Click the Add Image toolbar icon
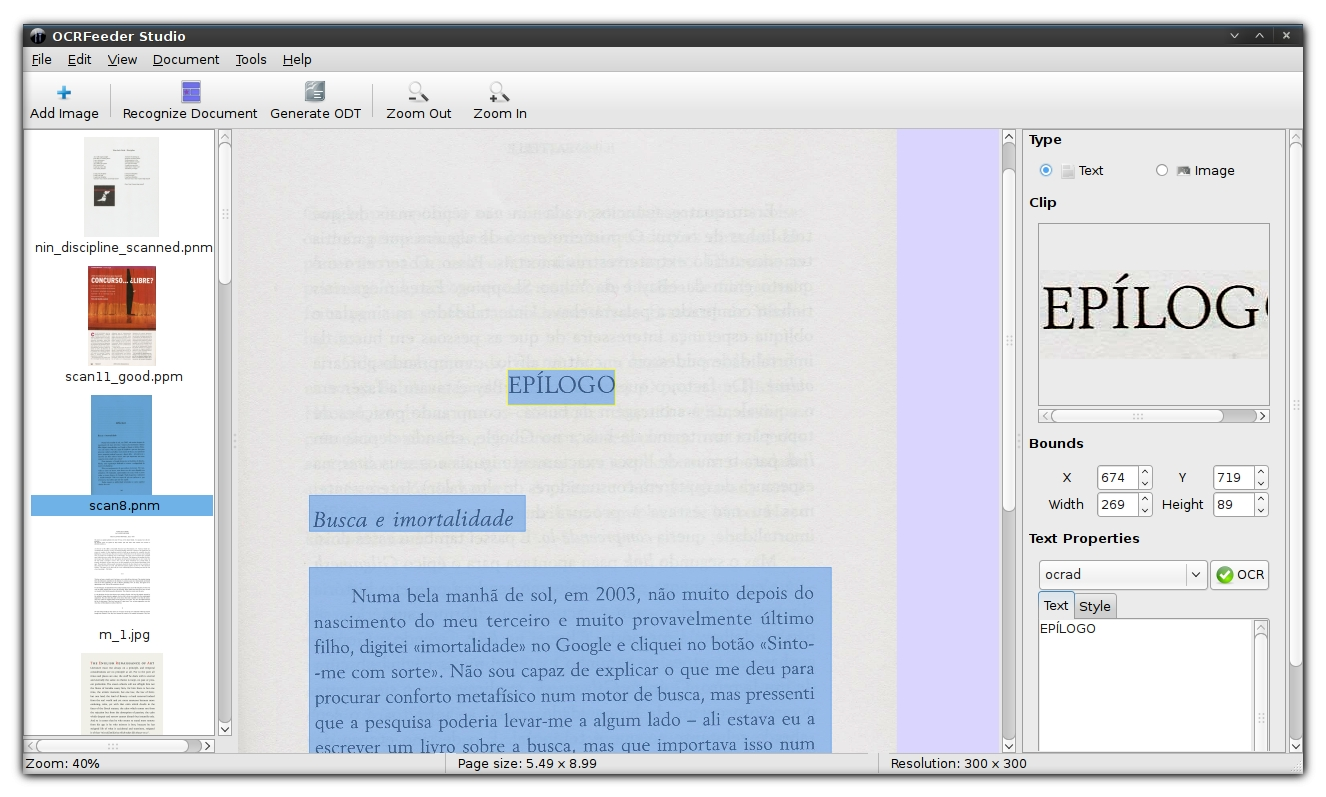The height and width of the screenshot is (797, 1326). click(64, 94)
